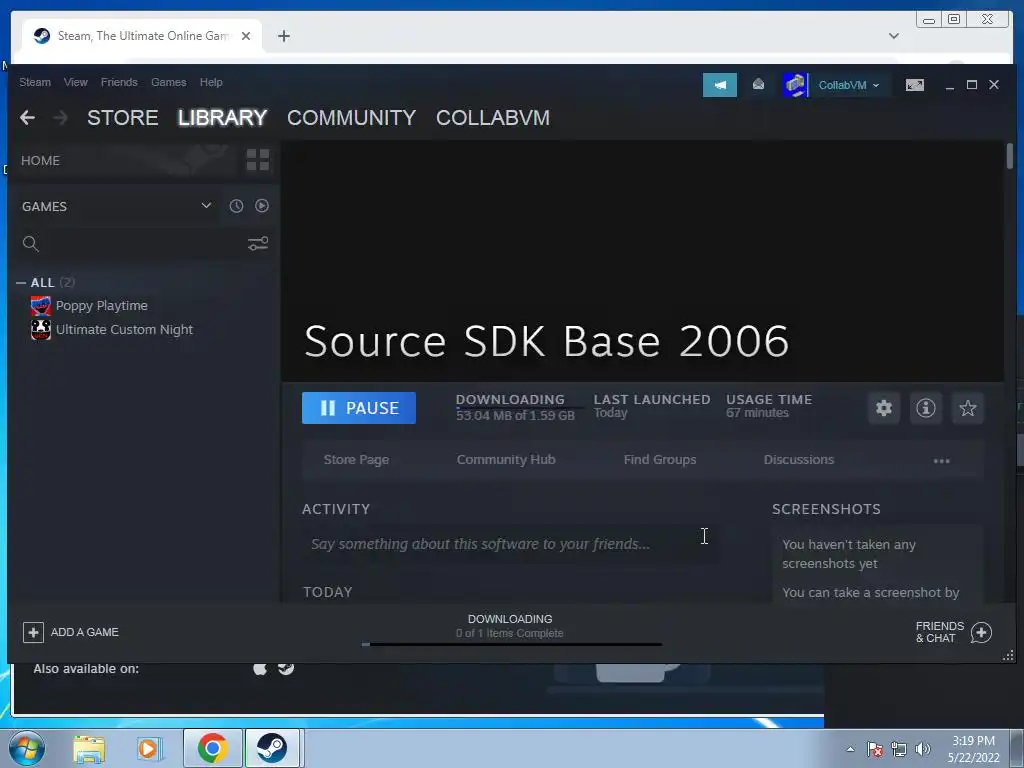Expand the GAMES category dropdown
Viewport: 1024px width, 768px height.
click(x=206, y=206)
